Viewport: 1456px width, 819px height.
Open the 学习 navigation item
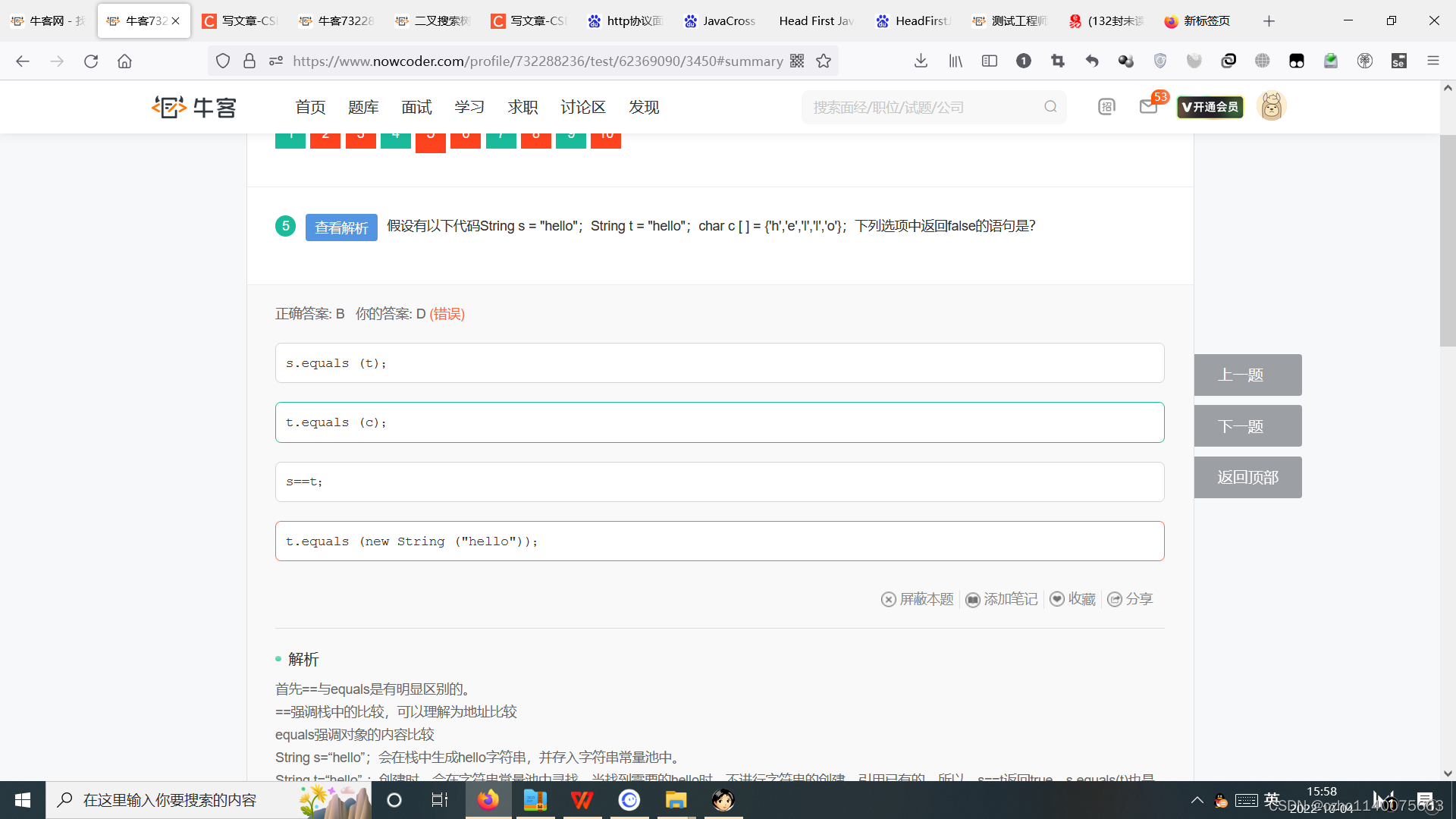(469, 107)
